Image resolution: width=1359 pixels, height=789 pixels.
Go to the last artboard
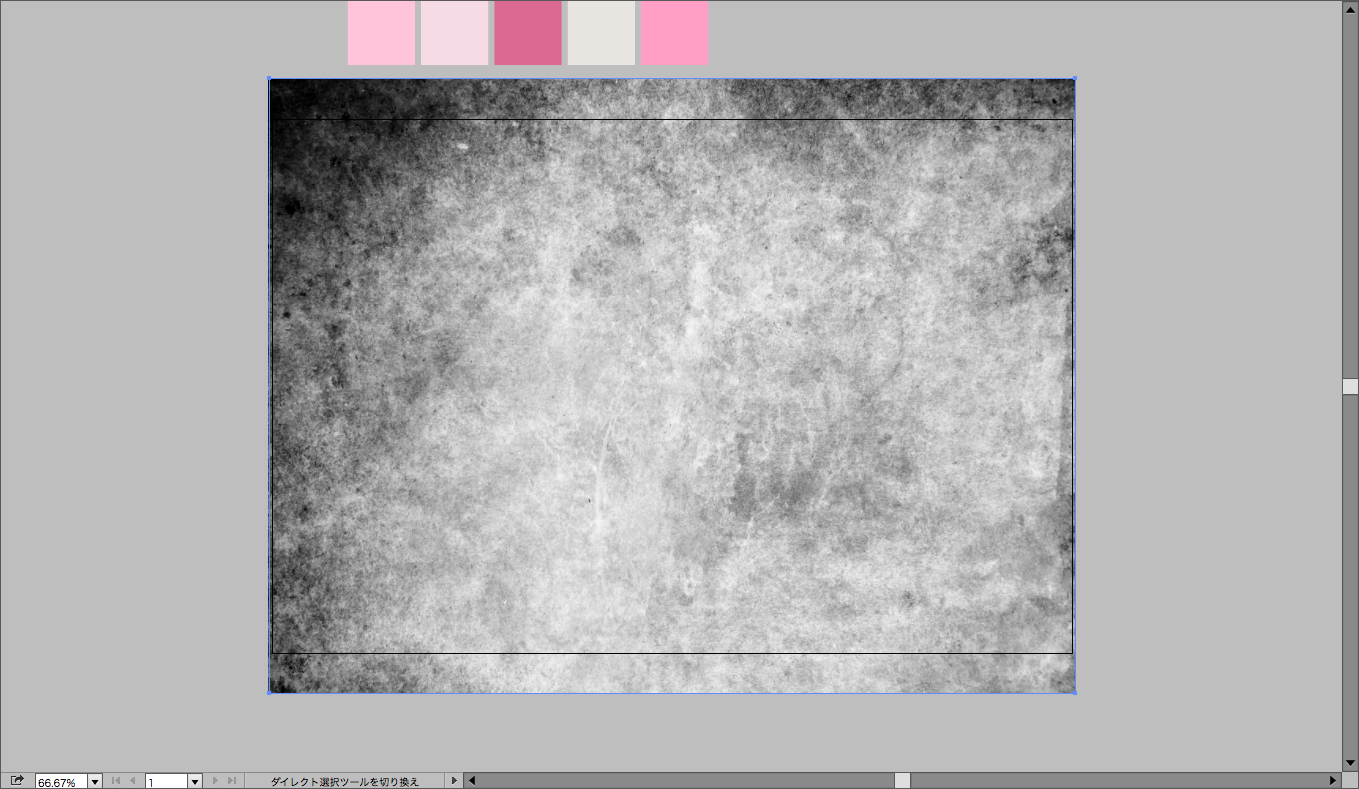232,781
